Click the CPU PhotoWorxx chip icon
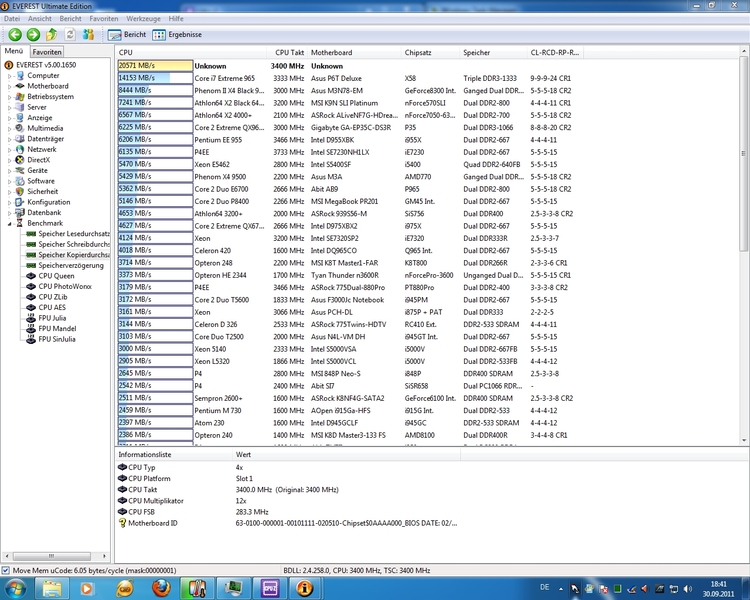Viewport: 750px width, 600px height. point(31,286)
